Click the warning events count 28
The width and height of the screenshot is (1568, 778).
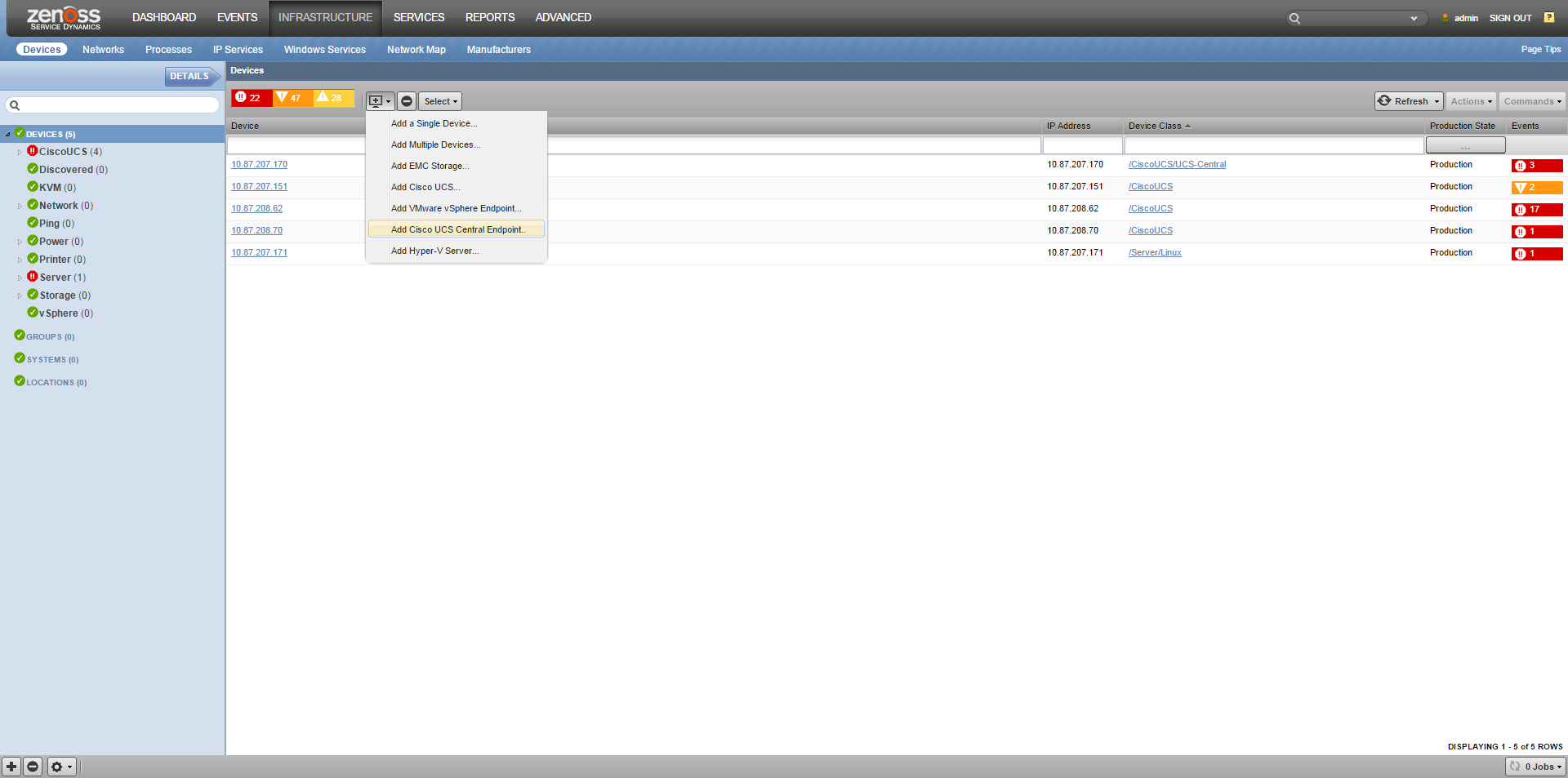click(x=333, y=98)
